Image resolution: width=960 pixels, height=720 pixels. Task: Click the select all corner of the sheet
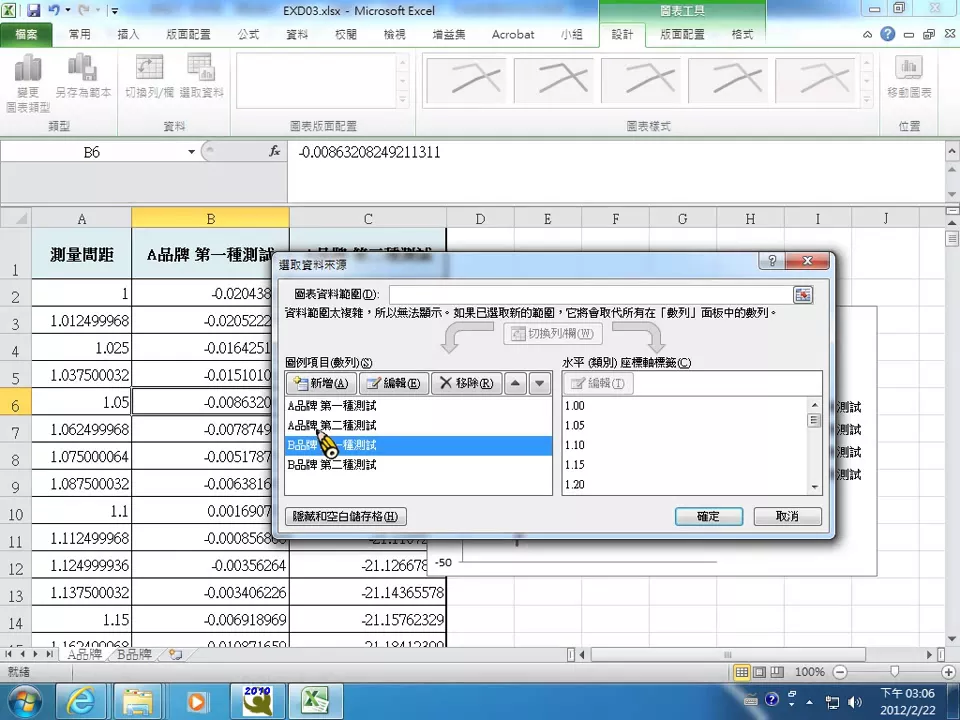pos(16,219)
